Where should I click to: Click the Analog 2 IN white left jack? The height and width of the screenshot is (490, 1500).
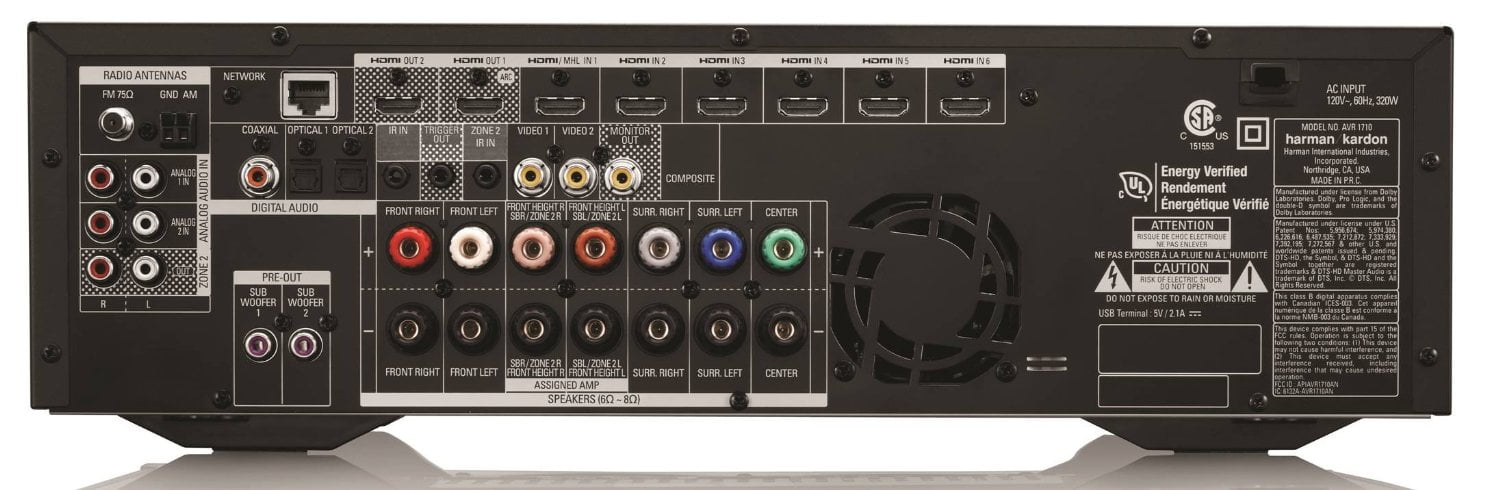(x=147, y=223)
